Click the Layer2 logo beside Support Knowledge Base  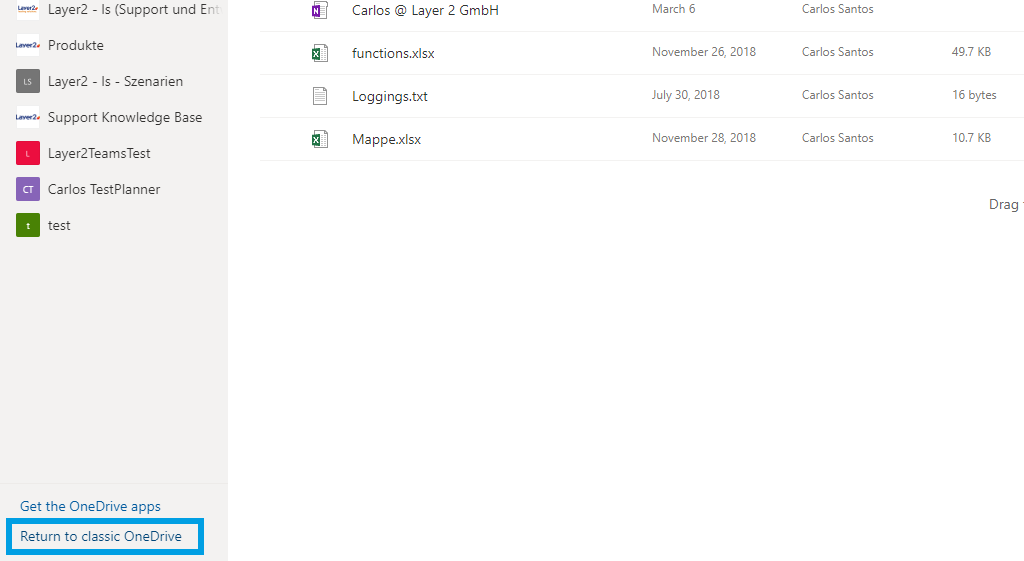pyautogui.click(x=28, y=117)
